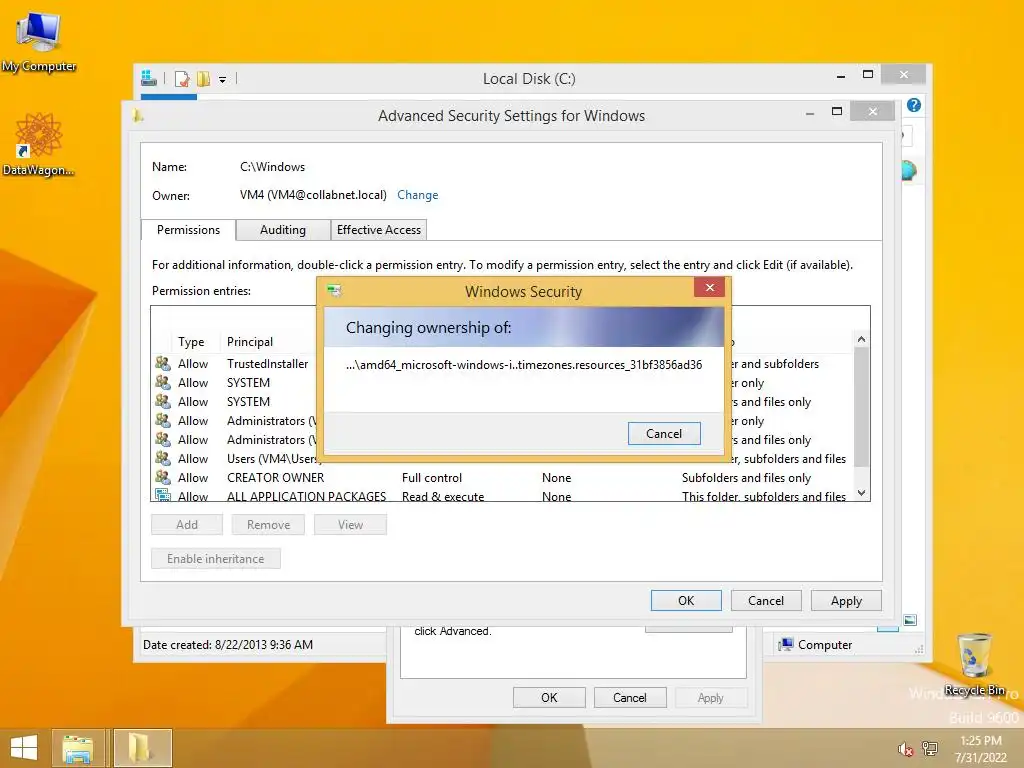Image resolution: width=1024 pixels, height=768 pixels.
Task: Open the Recycle Bin
Action: (x=974, y=664)
